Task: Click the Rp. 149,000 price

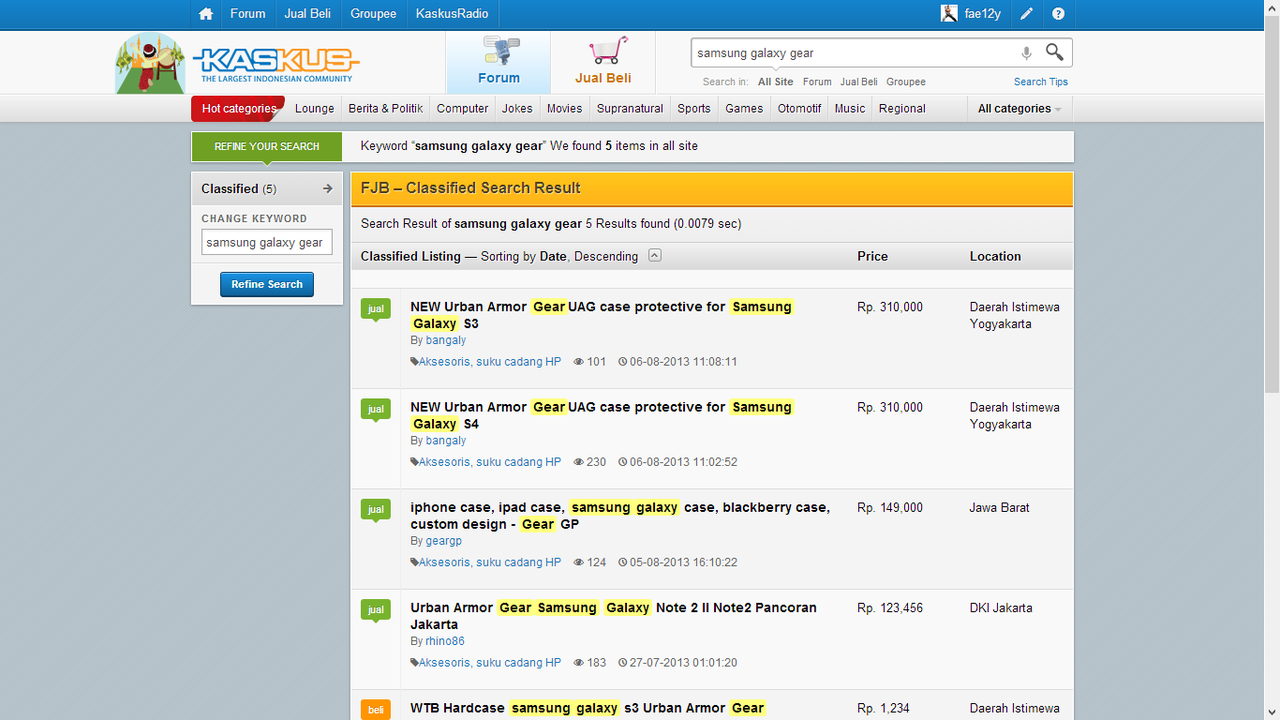Action: [x=890, y=508]
